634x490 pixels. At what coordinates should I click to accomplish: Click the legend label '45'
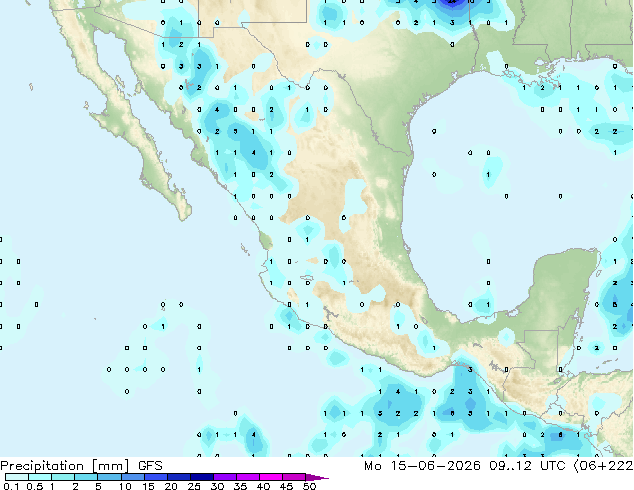(286, 486)
